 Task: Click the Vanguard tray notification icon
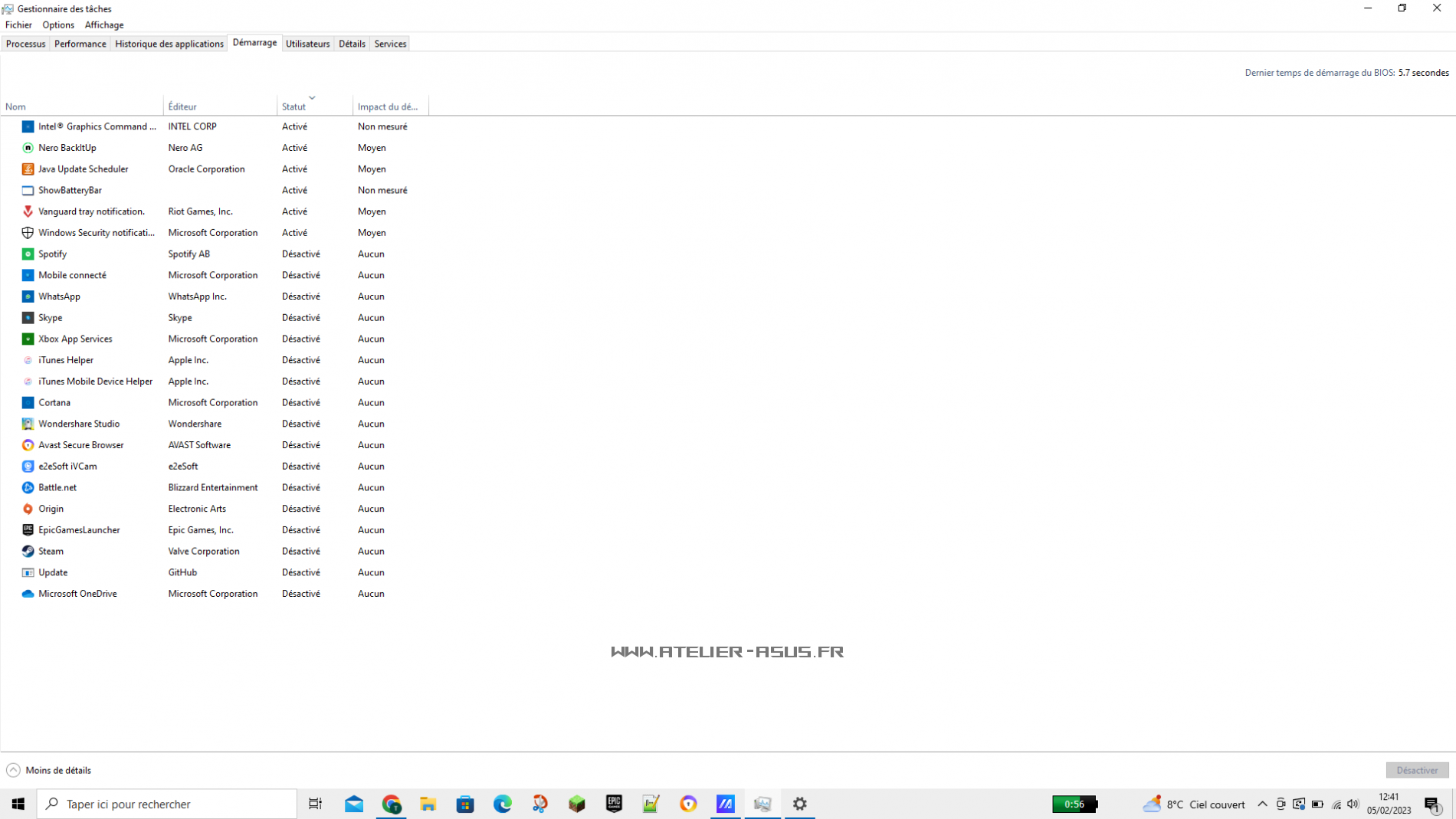pos(28,211)
